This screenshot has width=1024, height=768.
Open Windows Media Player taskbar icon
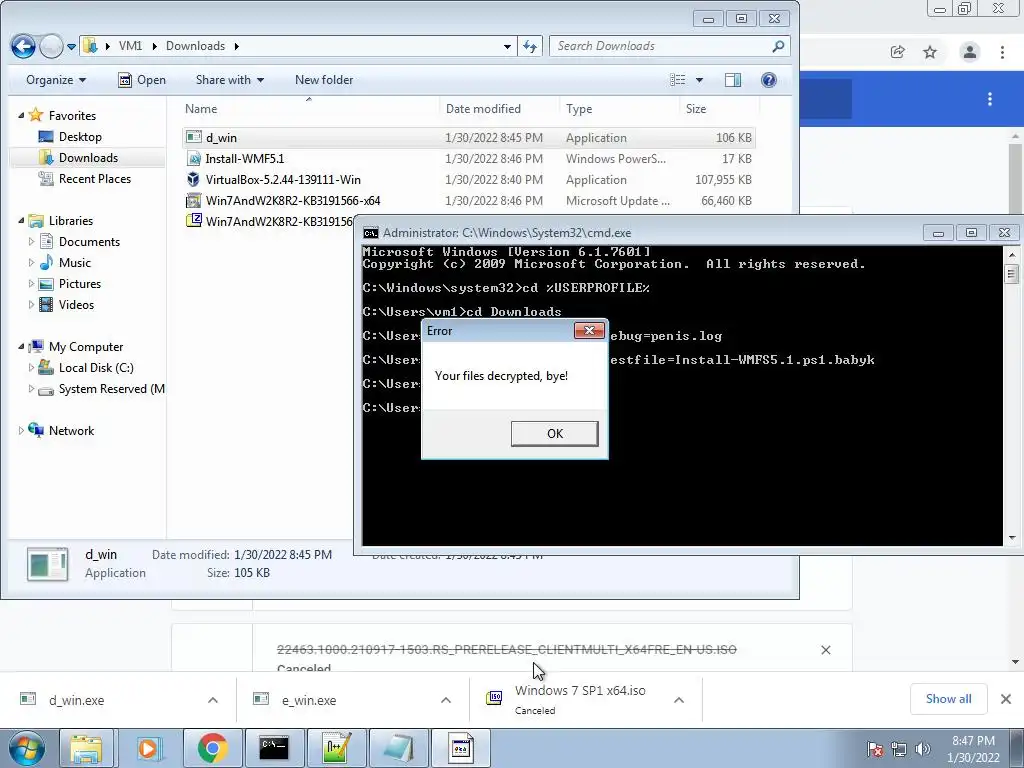pos(150,748)
